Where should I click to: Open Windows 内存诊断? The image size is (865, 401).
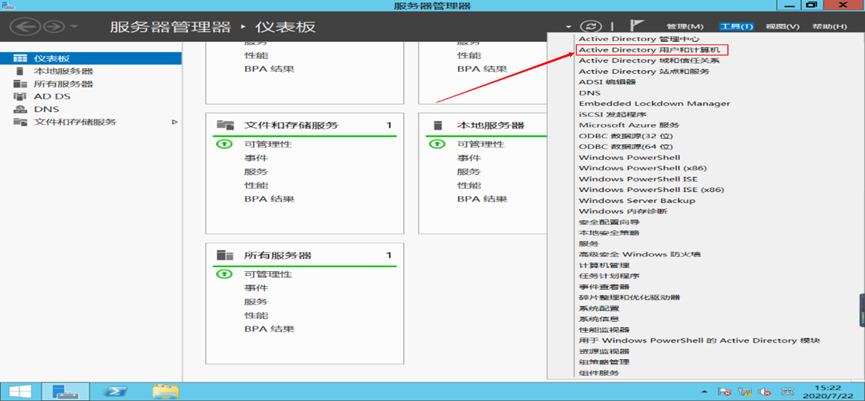[623, 211]
